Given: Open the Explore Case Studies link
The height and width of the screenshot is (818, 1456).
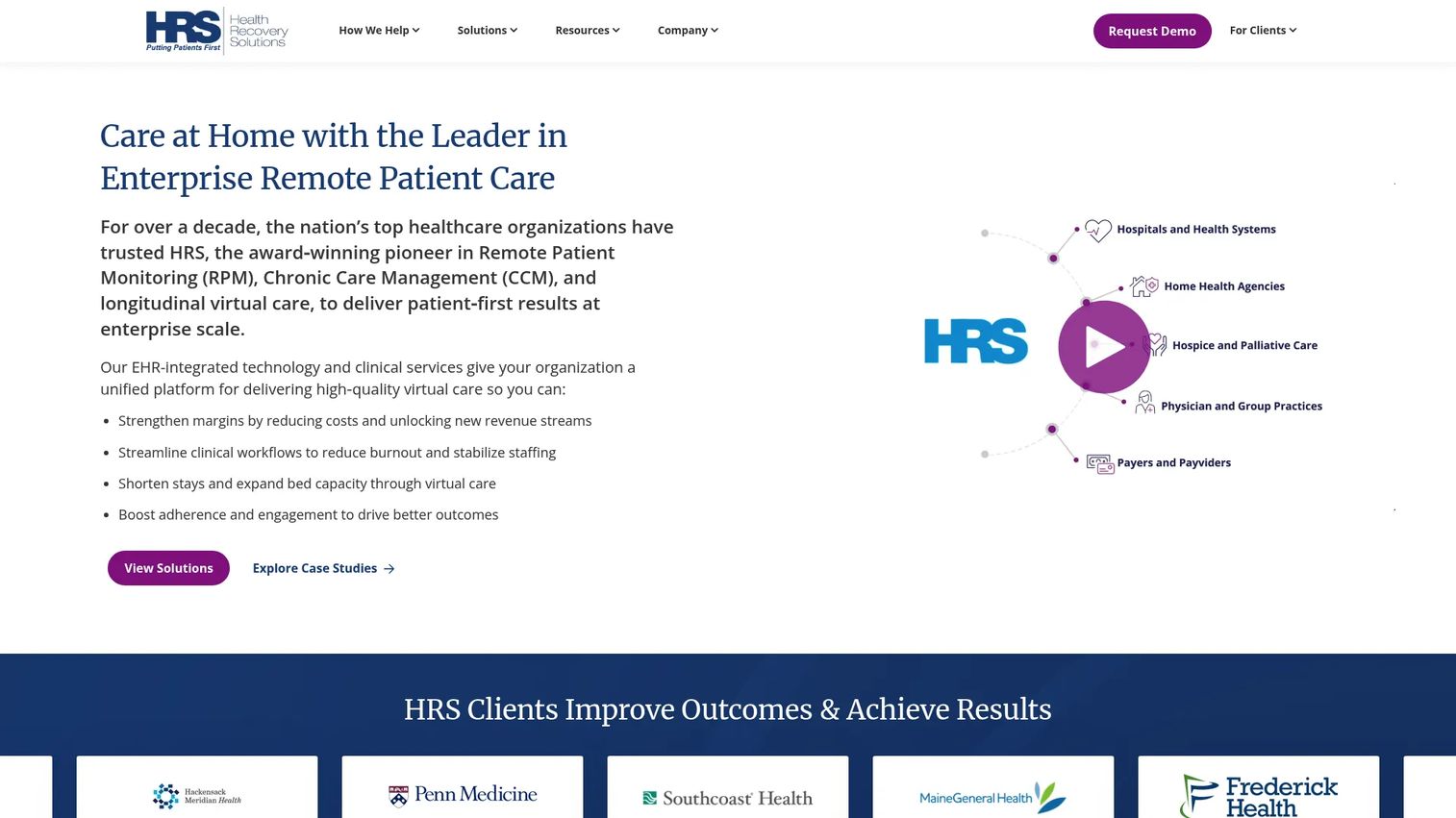Looking at the screenshot, I should 323,568.
